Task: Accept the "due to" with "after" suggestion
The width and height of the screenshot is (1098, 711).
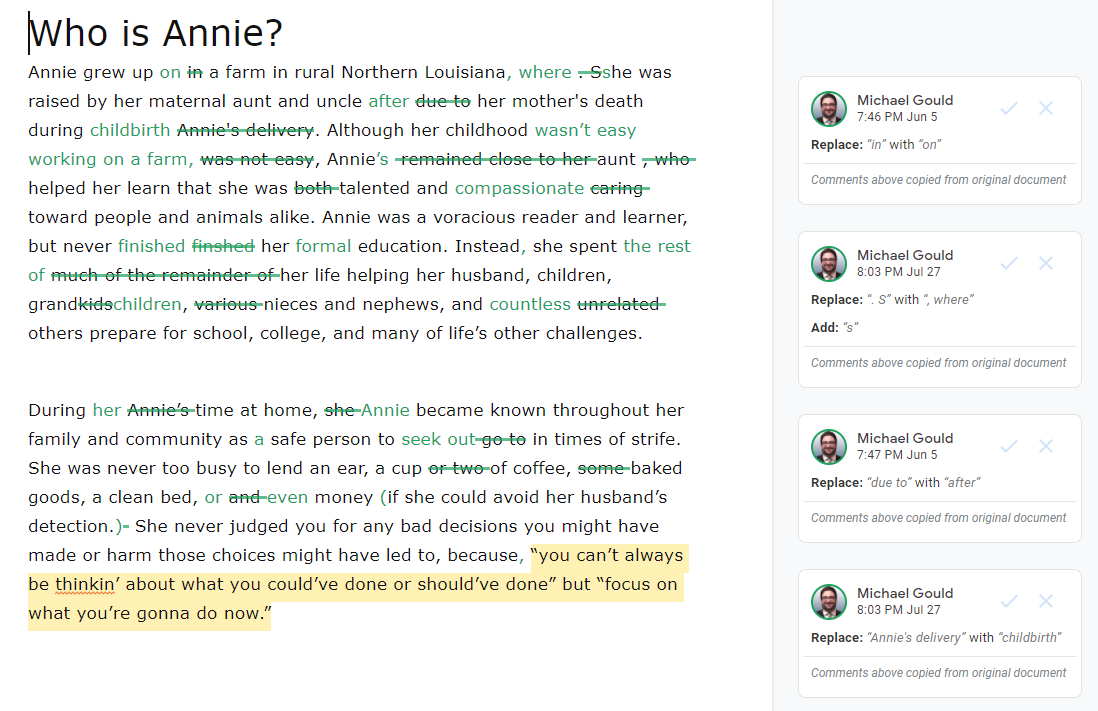Action: coord(1009,446)
